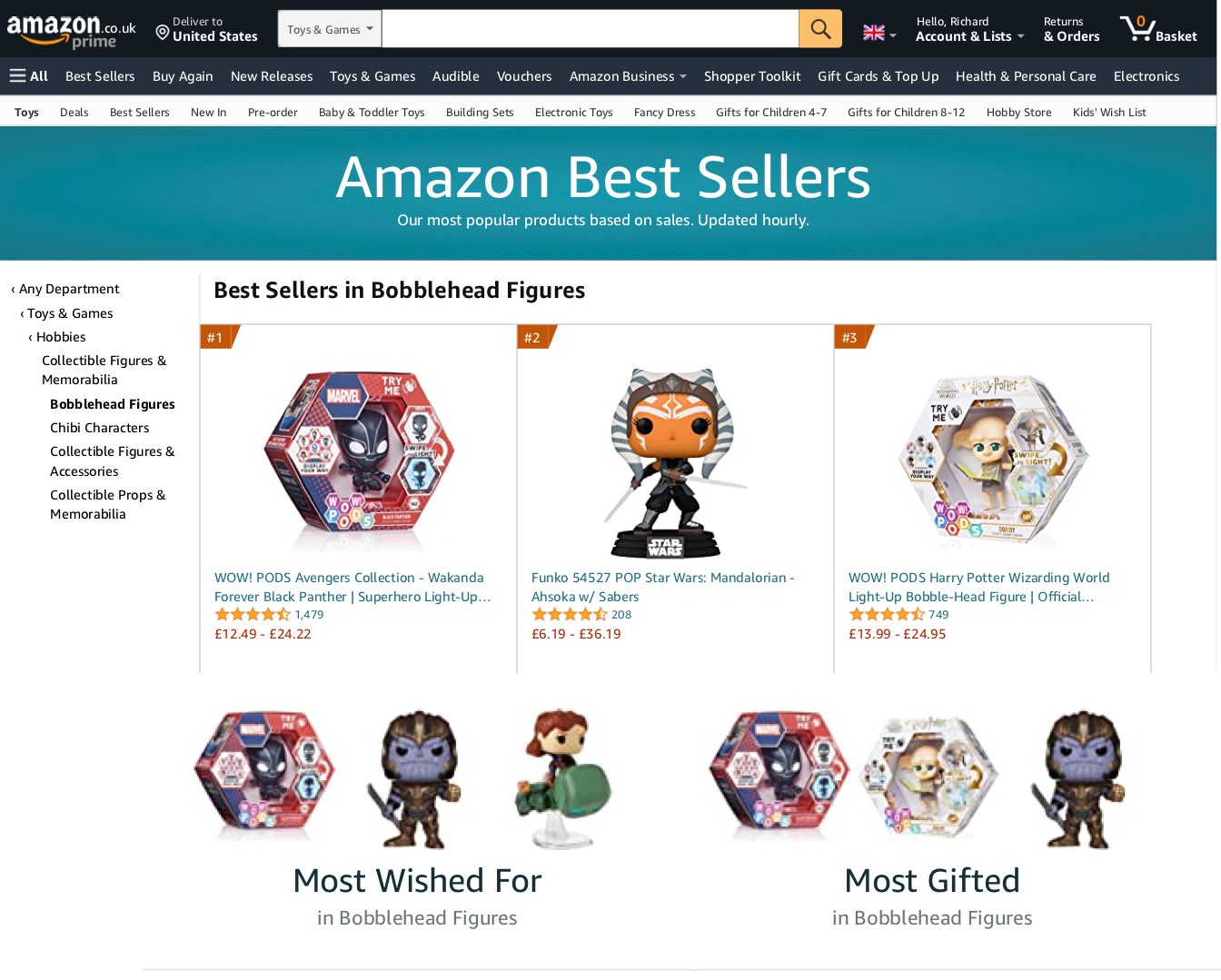Select Chibi Characters category in sidebar
The height and width of the screenshot is (980, 1221).
[x=99, y=428]
